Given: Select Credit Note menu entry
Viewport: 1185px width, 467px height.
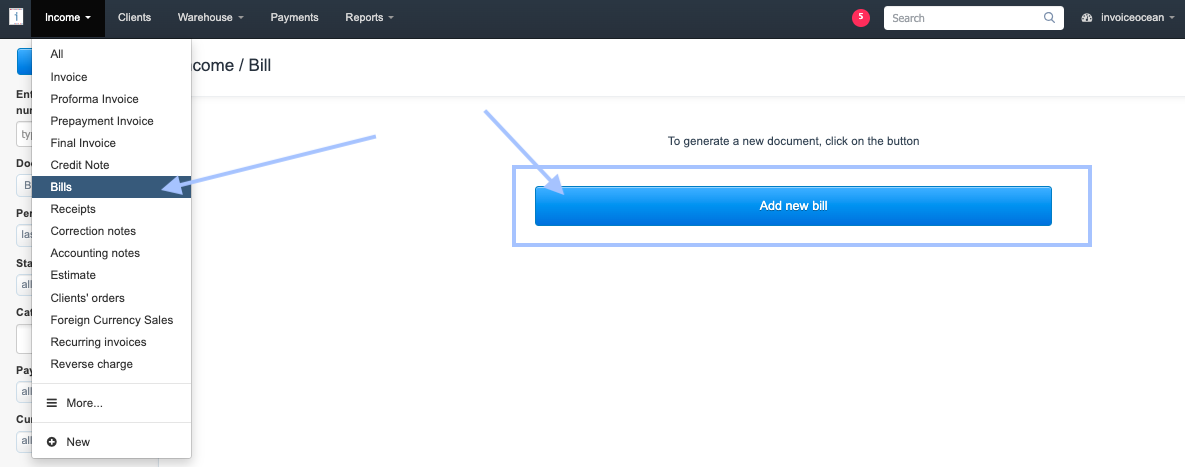Looking at the screenshot, I should click(80, 165).
